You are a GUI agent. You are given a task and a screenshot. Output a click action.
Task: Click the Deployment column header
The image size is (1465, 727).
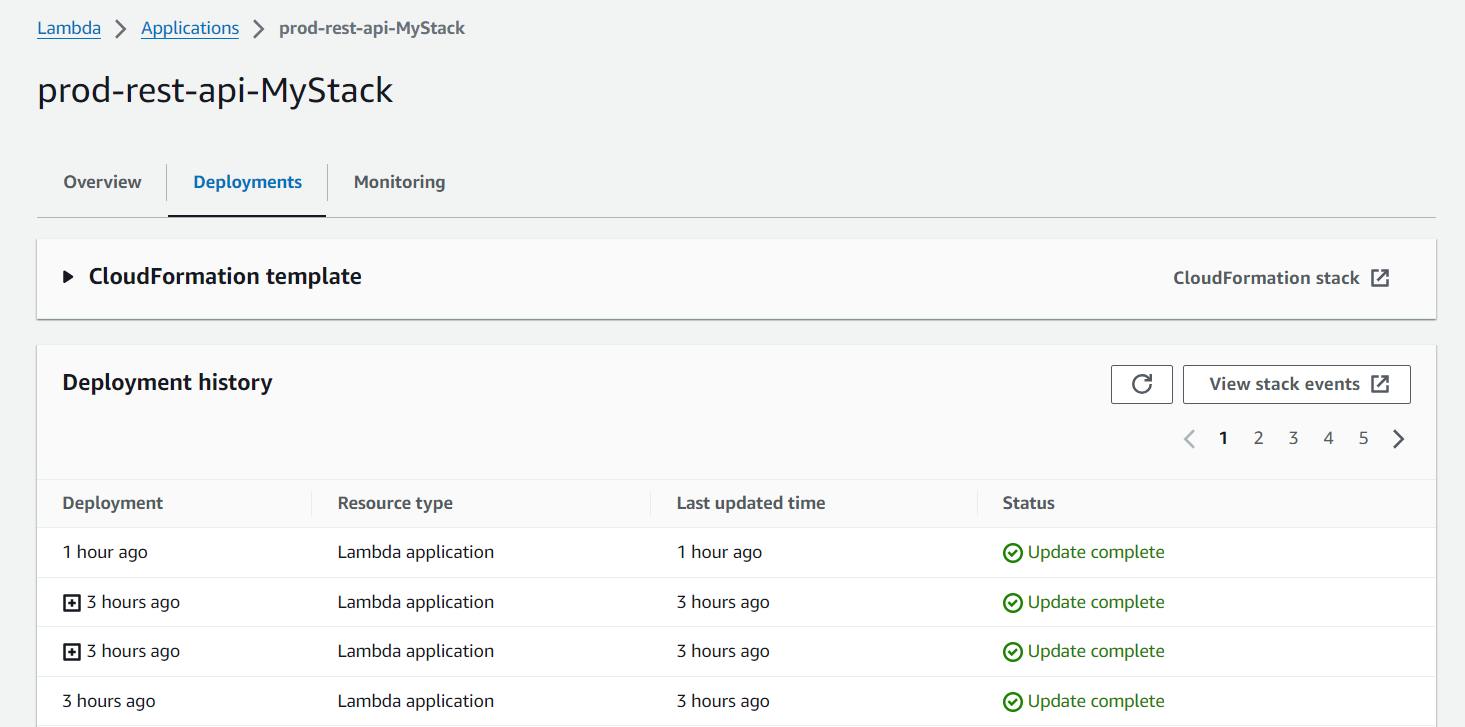pos(113,503)
